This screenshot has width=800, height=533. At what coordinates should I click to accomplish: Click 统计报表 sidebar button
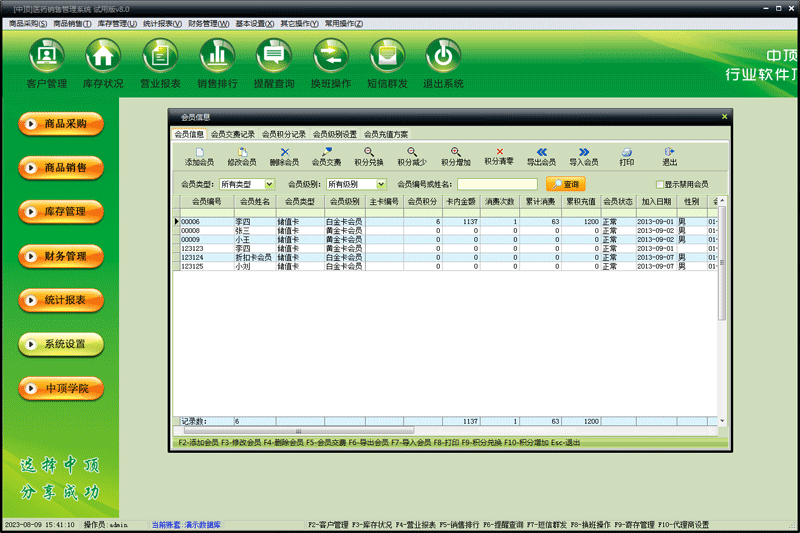(61, 300)
